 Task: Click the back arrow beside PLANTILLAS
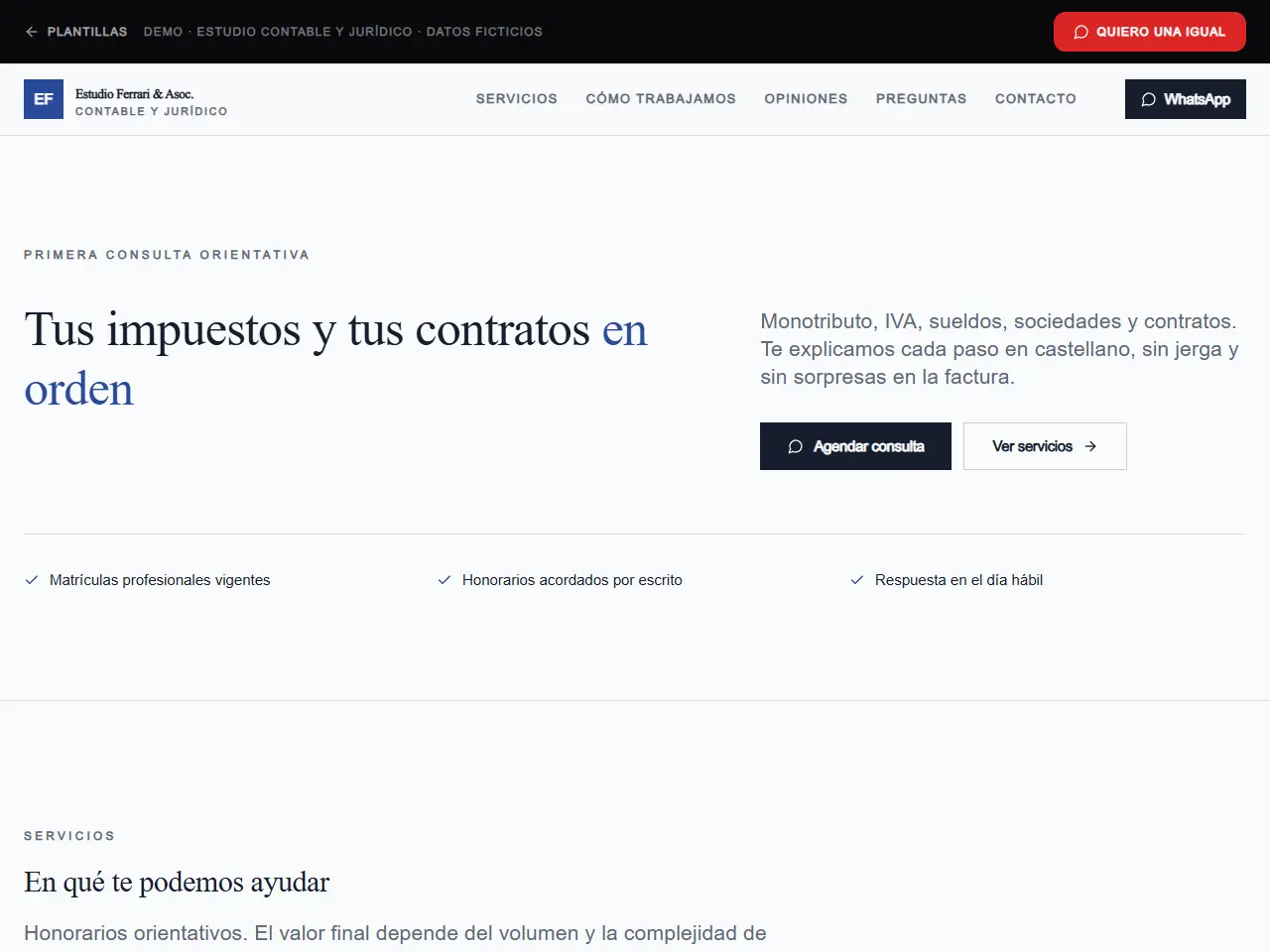[x=32, y=32]
